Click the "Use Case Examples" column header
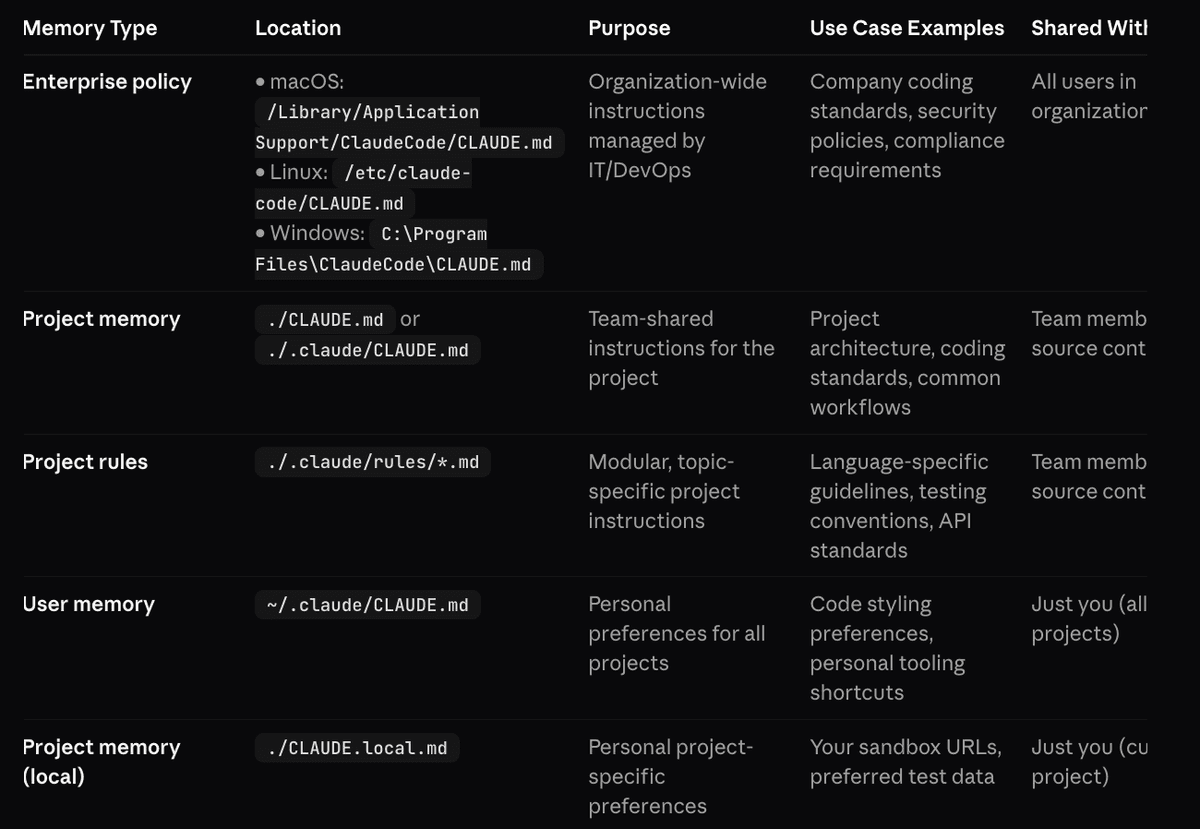1200x829 pixels. click(x=907, y=28)
